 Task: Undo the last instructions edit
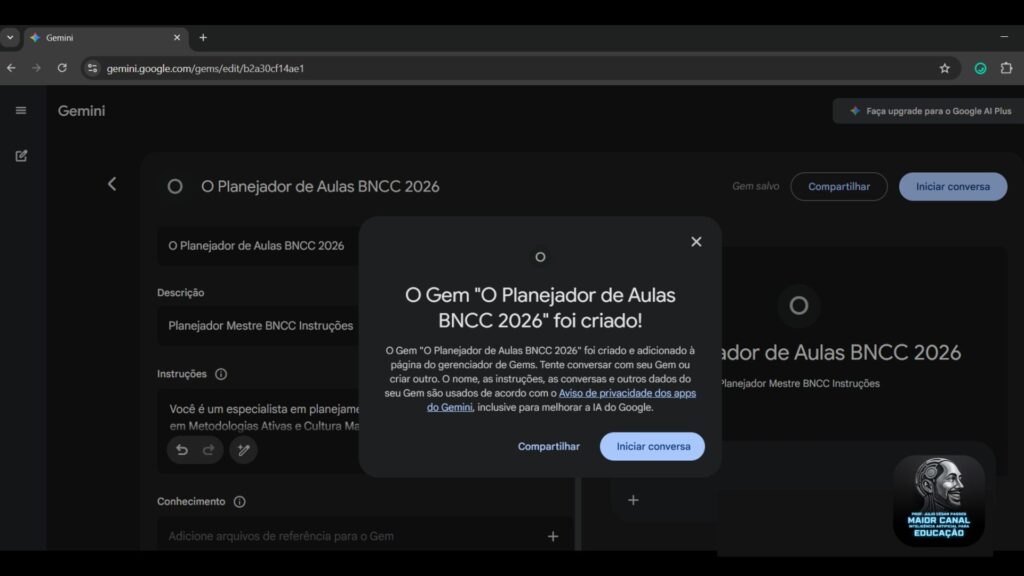point(181,450)
